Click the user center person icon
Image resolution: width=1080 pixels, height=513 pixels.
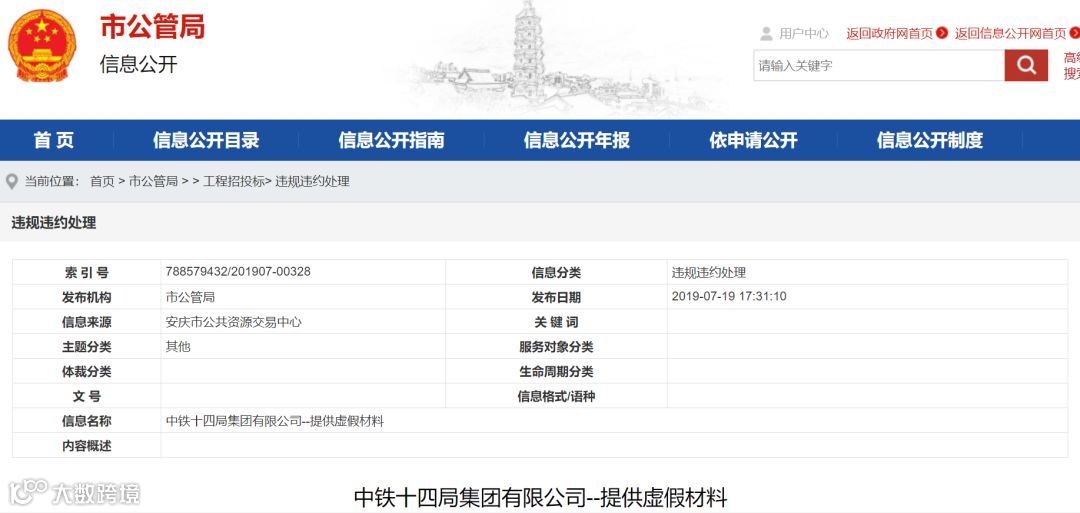click(x=766, y=33)
